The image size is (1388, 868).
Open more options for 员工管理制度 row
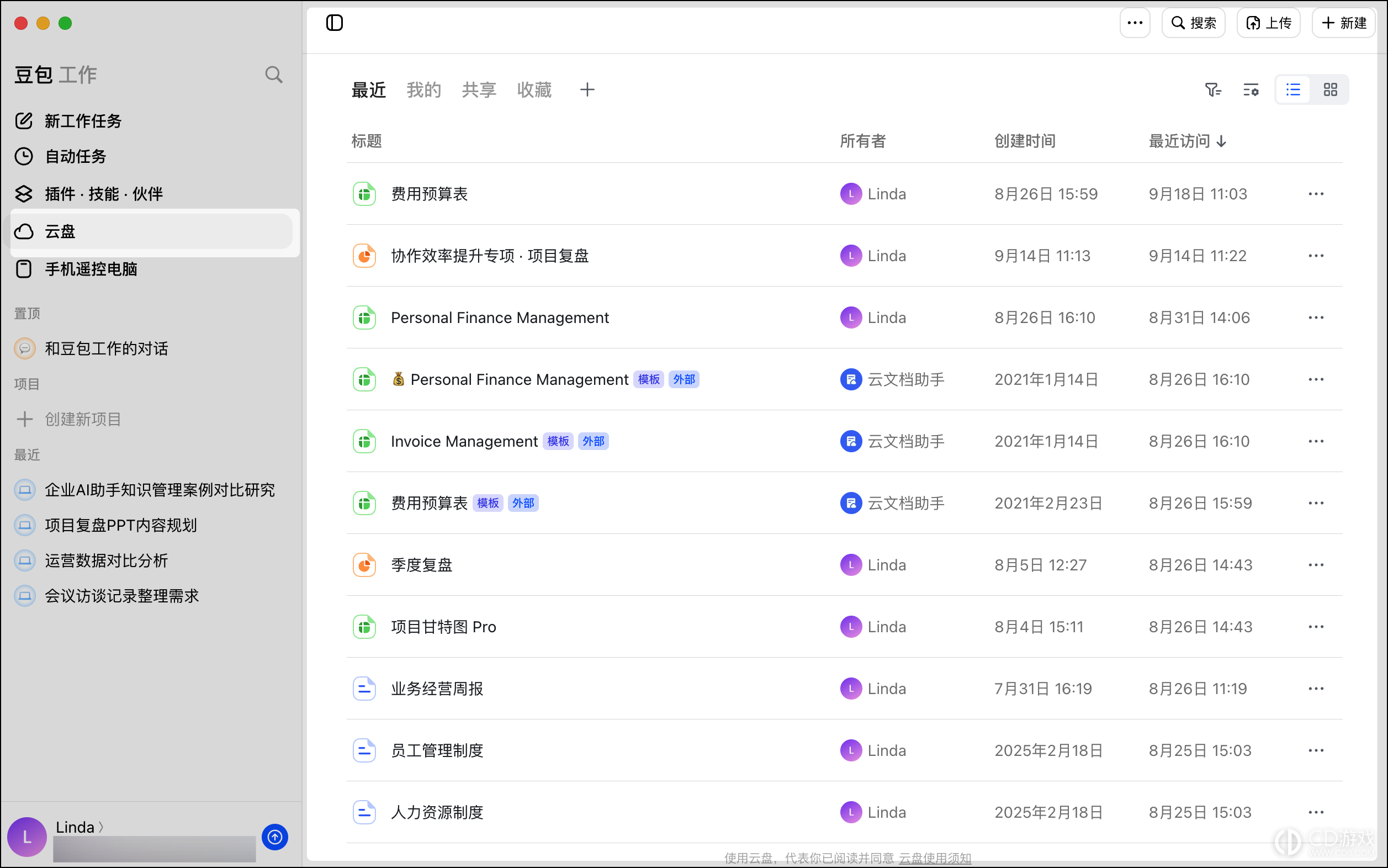tap(1316, 750)
